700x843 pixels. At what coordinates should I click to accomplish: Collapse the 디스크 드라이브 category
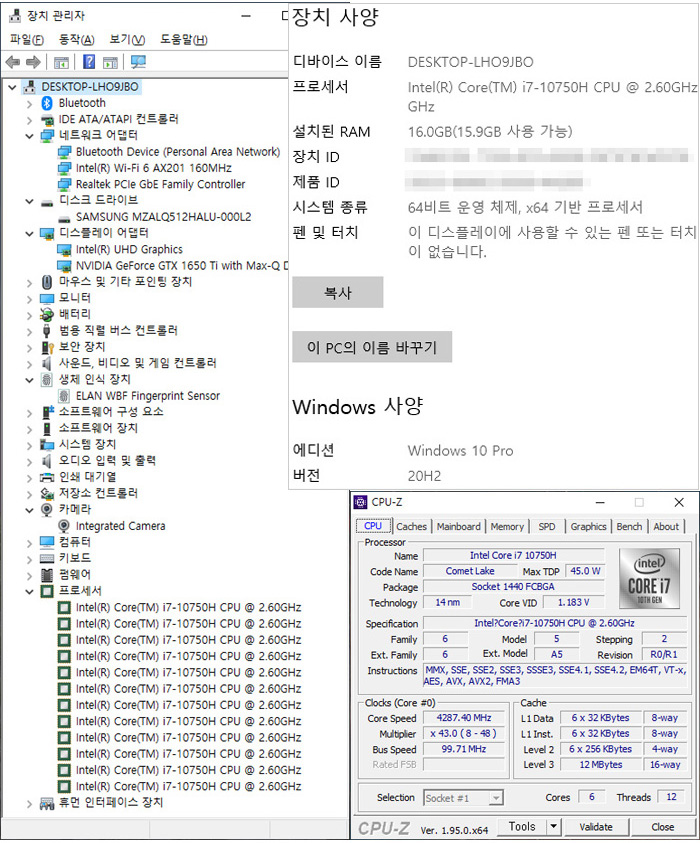(x=30, y=202)
